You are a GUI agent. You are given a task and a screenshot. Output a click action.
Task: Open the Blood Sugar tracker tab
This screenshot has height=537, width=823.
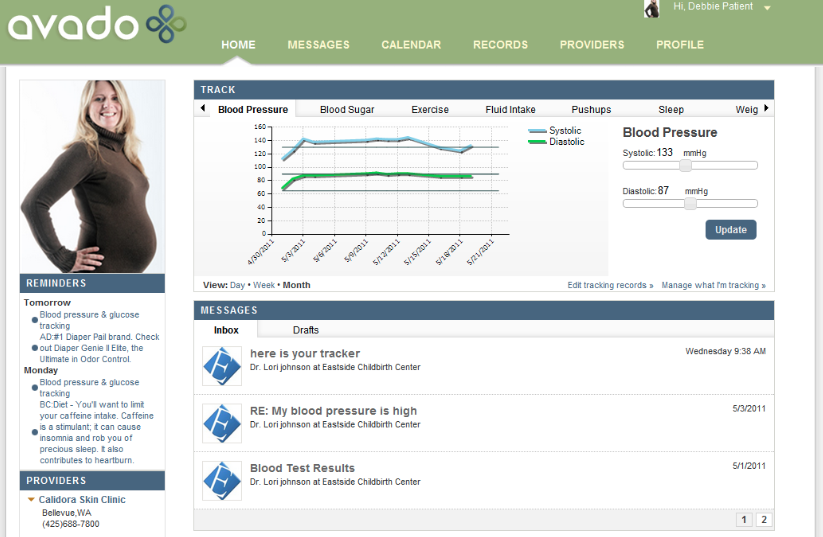(x=347, y=109)
